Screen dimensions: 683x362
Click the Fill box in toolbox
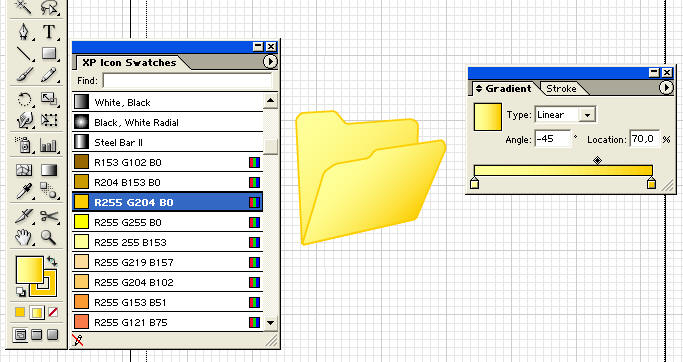(29, 270)
